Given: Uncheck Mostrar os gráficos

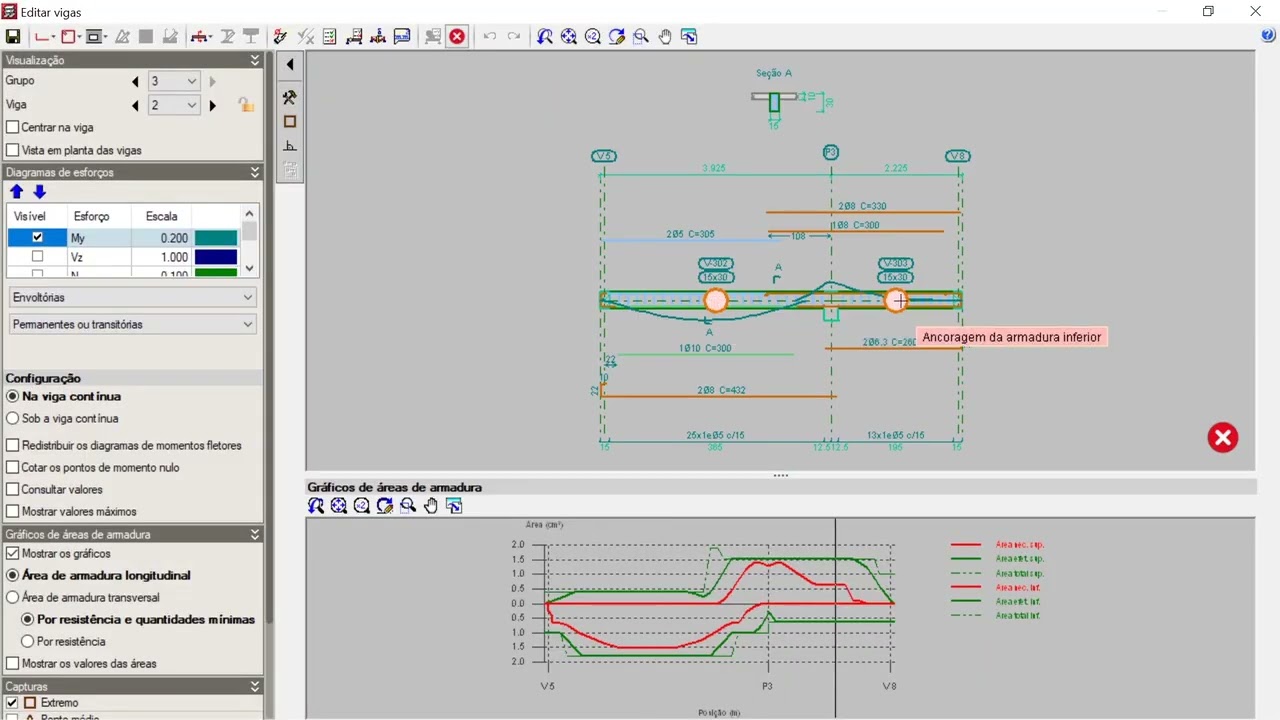Looking at the screenshot, I should 13,554.
